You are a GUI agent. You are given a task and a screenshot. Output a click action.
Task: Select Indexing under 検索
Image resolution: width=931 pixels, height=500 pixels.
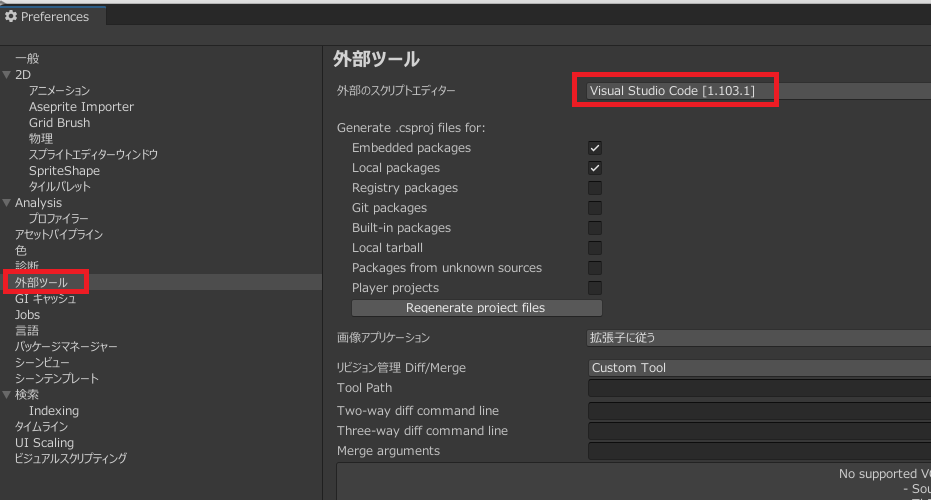53,411
